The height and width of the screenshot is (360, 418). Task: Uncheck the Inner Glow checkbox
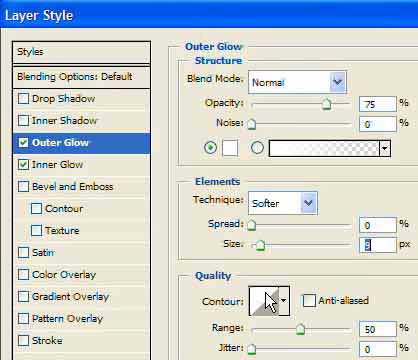tap(23, 164)
